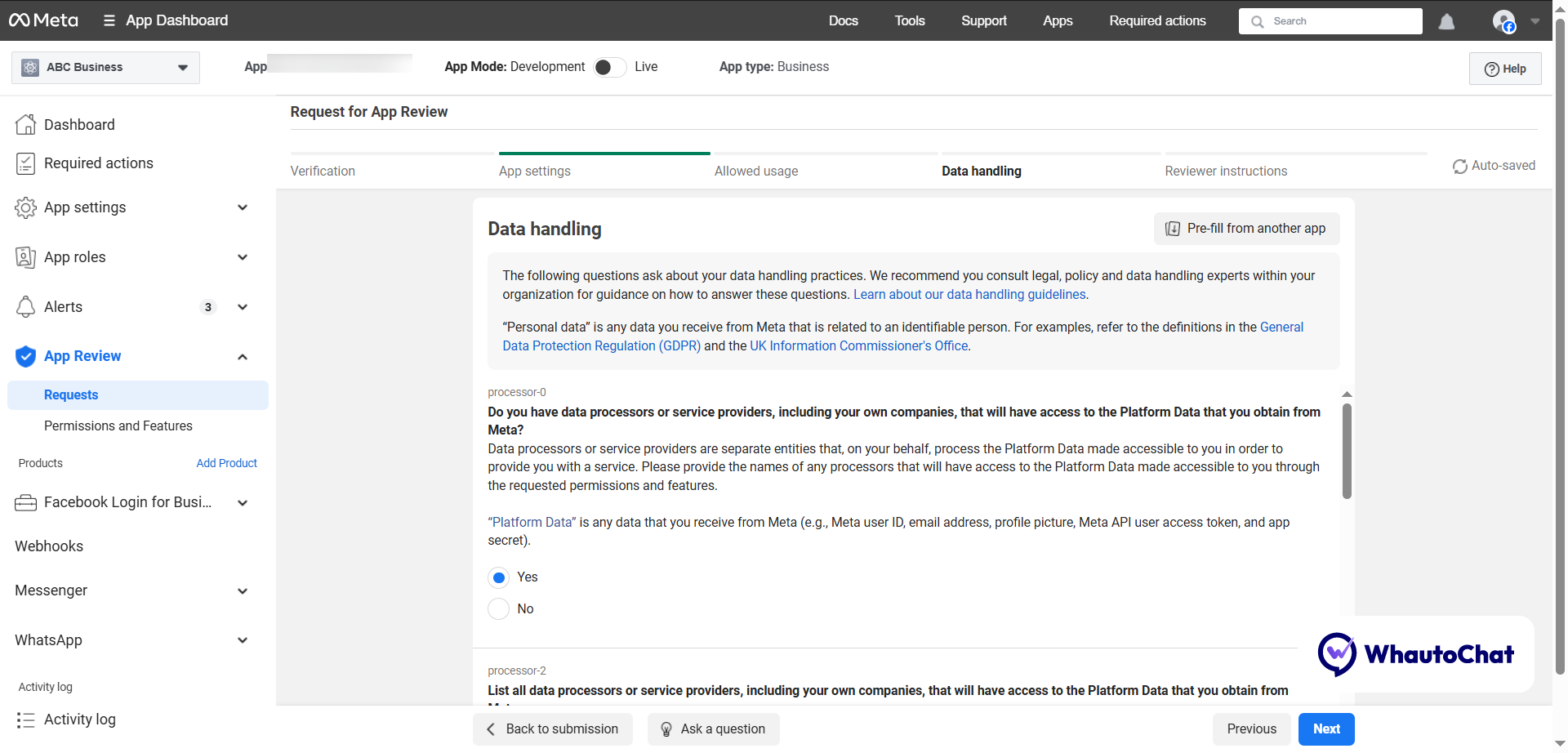
Task: Click inside the Search field
Action: click(1330, 21)
